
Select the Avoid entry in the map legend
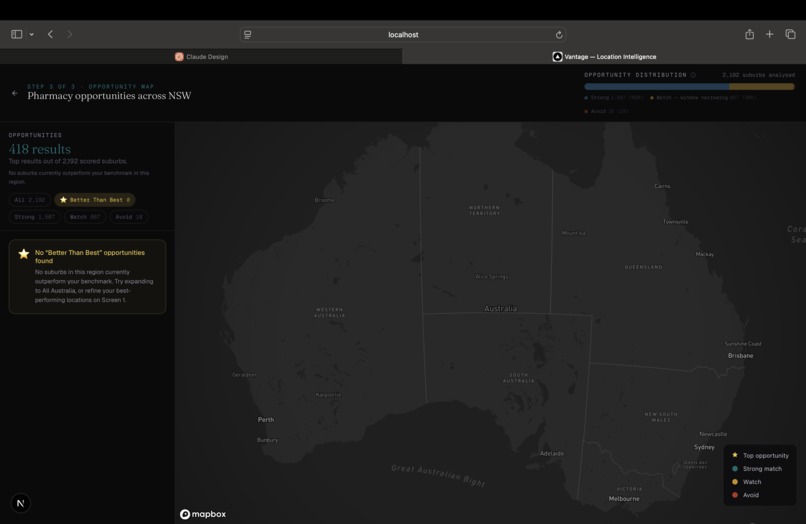745,495
